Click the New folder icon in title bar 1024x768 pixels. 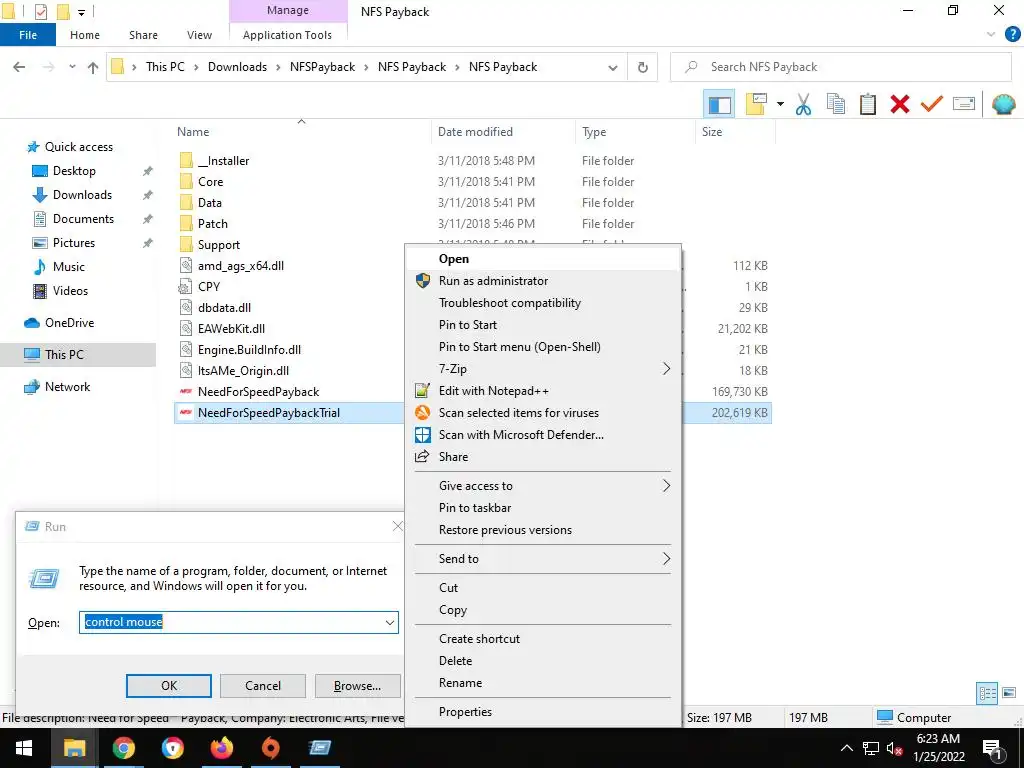63,12
